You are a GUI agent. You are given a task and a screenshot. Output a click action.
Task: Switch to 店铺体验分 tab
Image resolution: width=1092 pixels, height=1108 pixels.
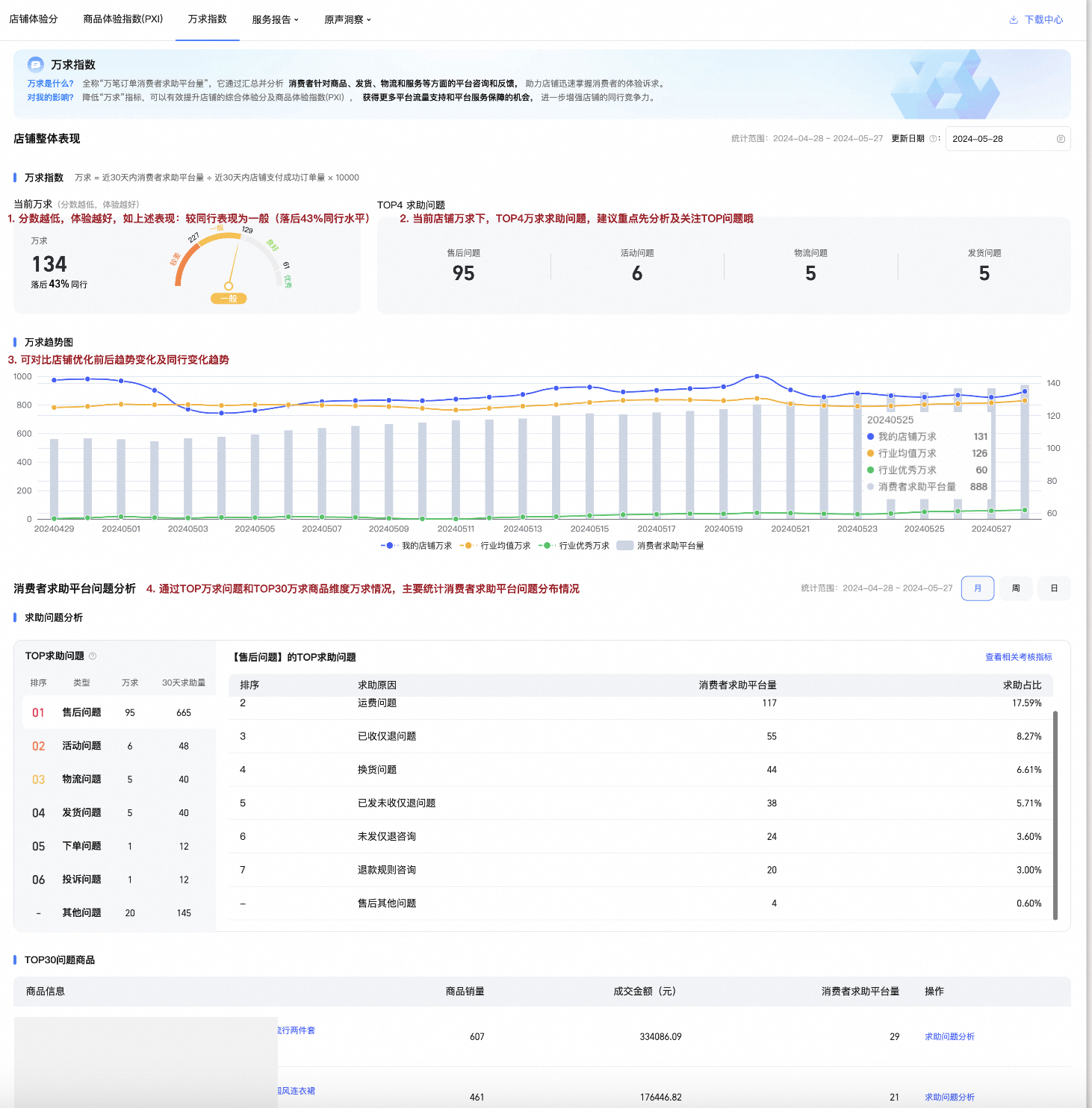pos(34,19)
